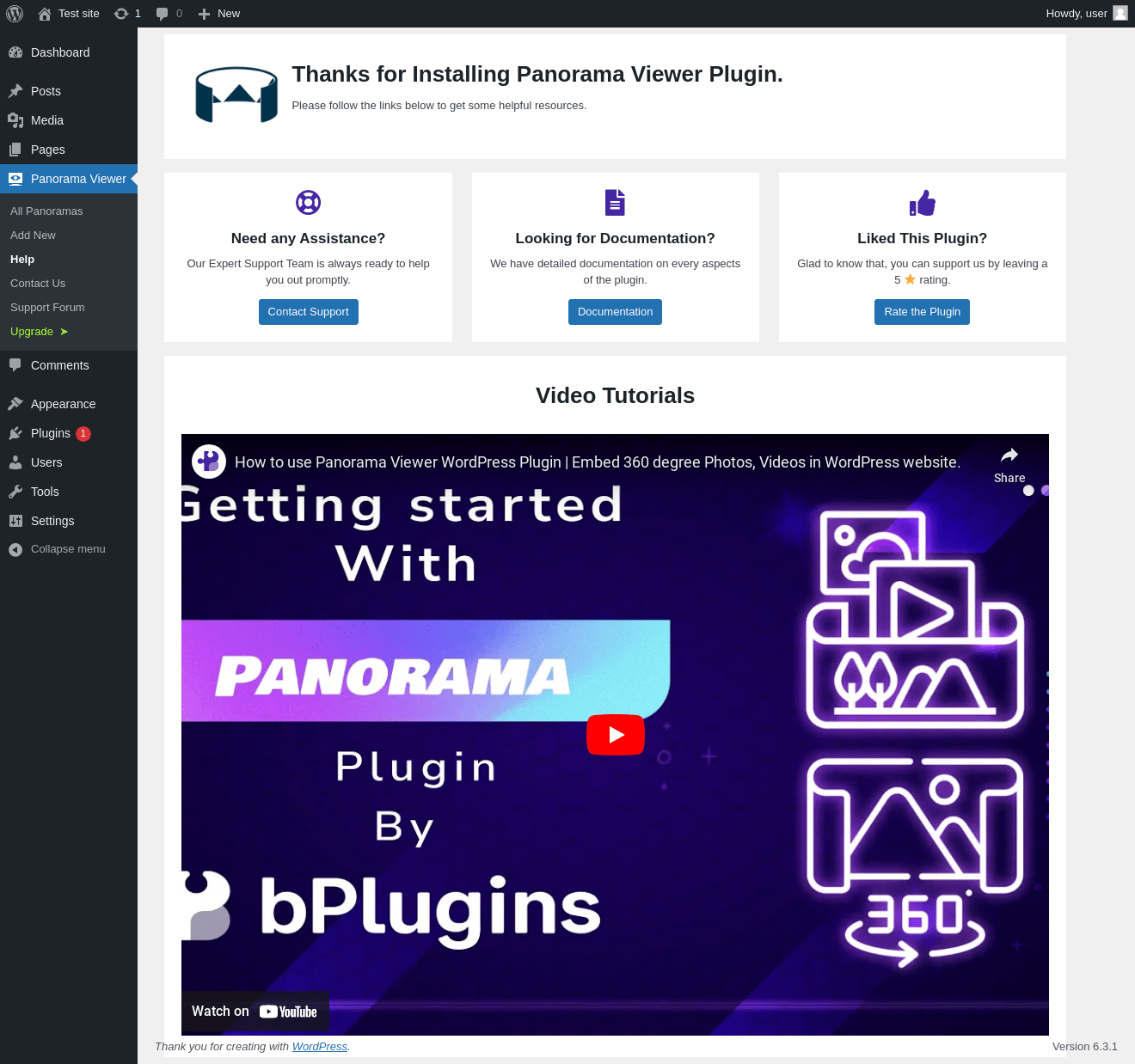The image size is (1135, 1064).
Task: Click the Media library icon
Action: (x=15, y=120)
